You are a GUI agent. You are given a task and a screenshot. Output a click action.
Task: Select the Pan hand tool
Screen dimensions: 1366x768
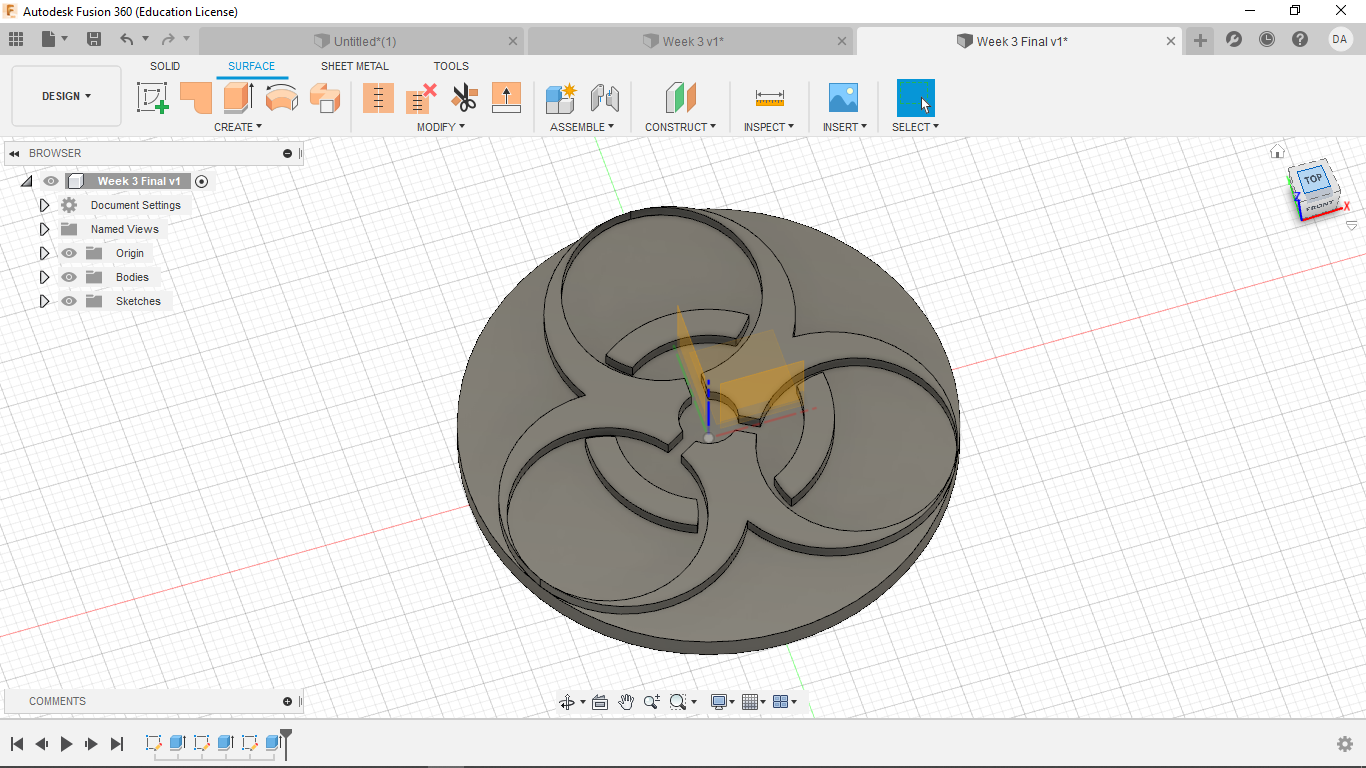click(x=626, y=702)
